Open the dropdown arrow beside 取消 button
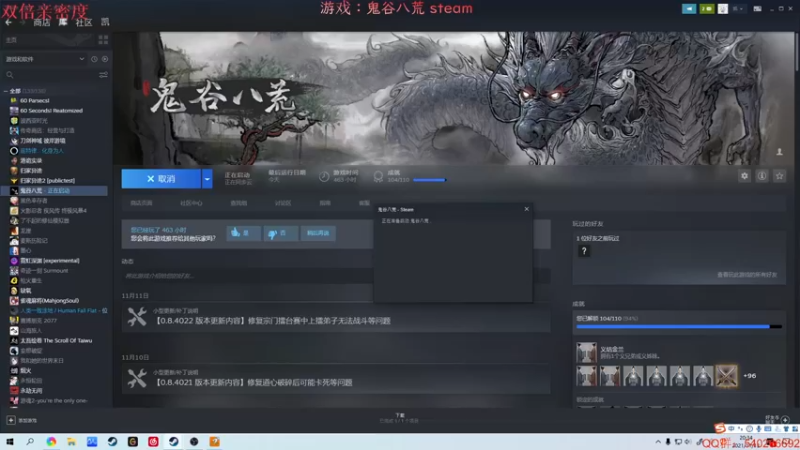Image resolution: width=800 pixels, height=450 pixels. click(207, 179)
